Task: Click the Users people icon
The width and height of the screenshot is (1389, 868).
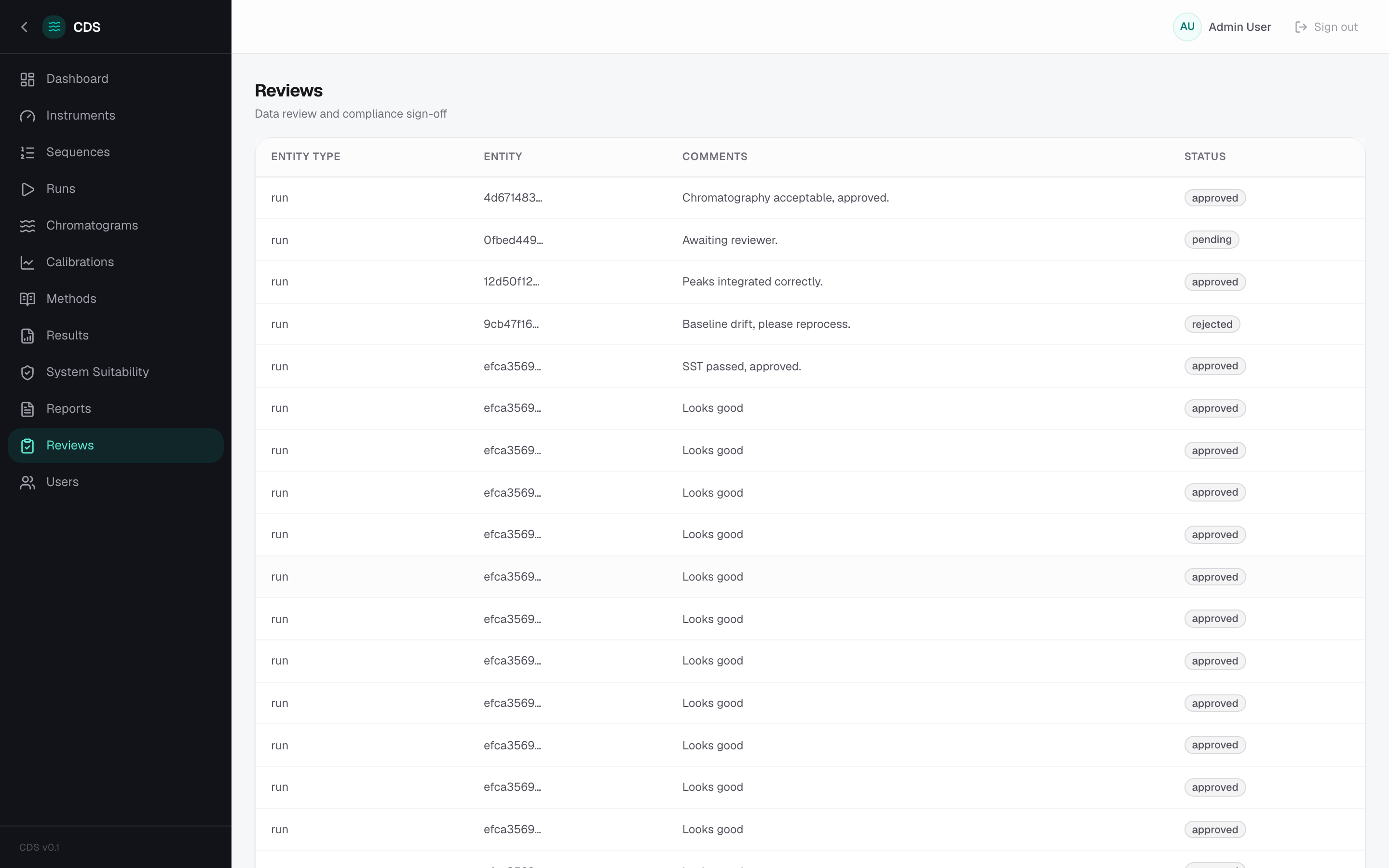Action: 27,483
